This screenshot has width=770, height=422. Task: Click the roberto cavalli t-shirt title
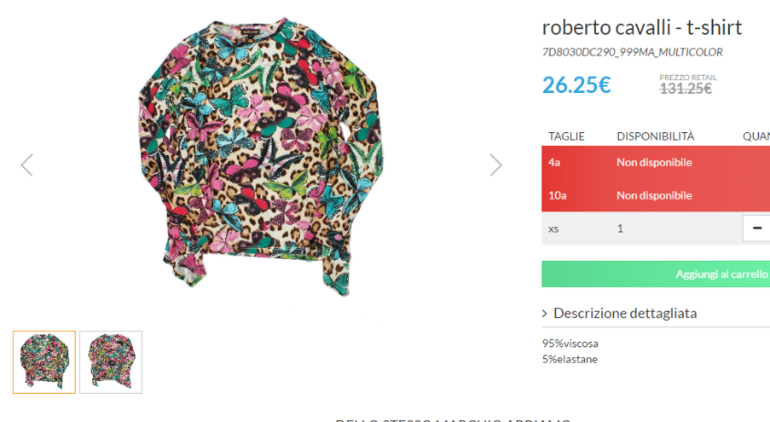642,27
